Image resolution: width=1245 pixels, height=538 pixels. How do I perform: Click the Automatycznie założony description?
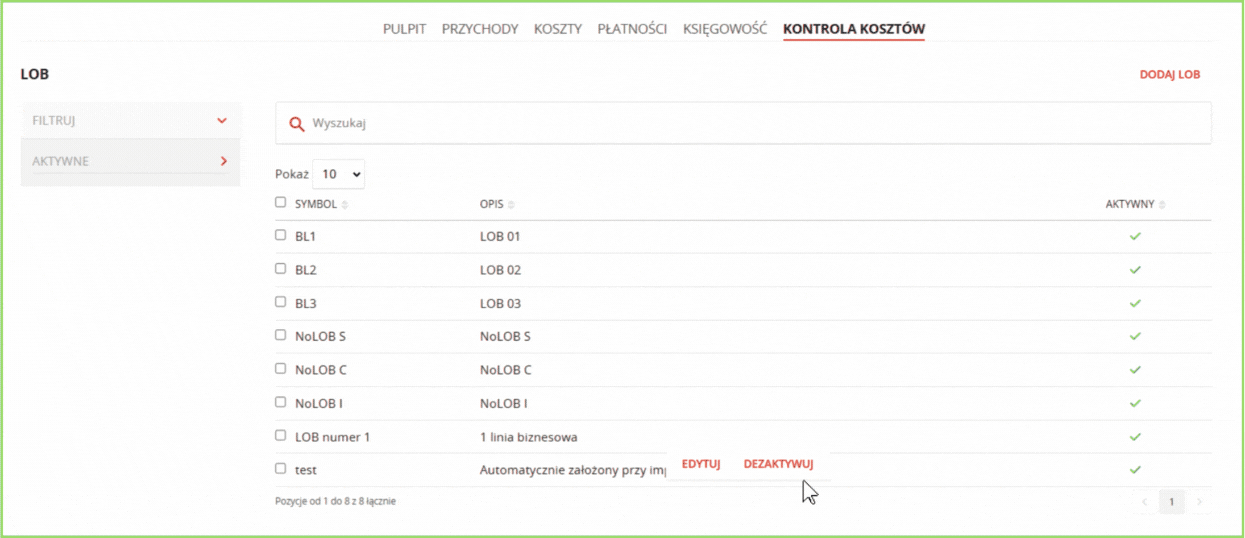click(x=573, y=470)
